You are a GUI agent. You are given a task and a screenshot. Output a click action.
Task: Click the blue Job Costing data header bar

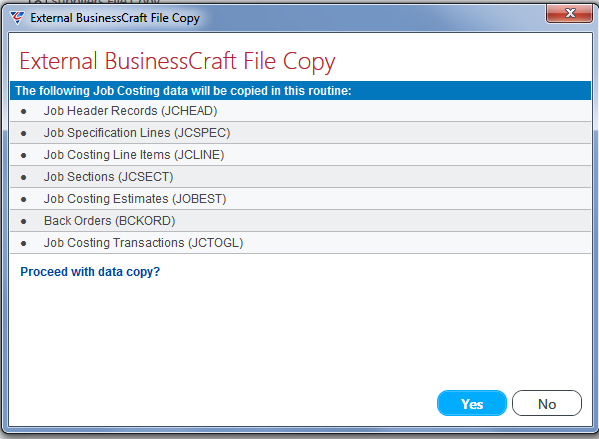pyautogui.click(x=300, y=91)
